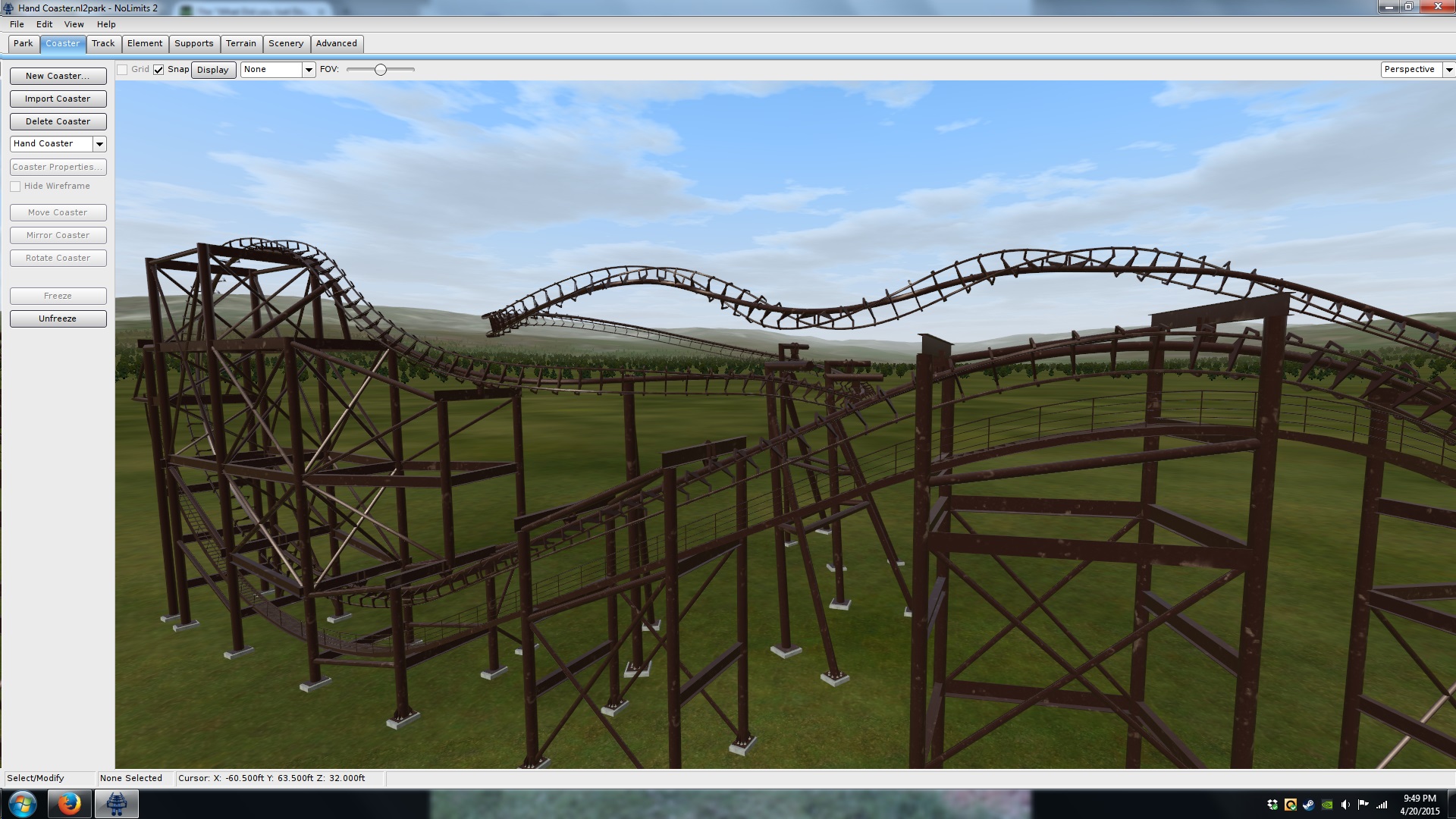Open the NVIDIA tray icon
The width and height of the screenshot is (1456, 819).
1327,805
